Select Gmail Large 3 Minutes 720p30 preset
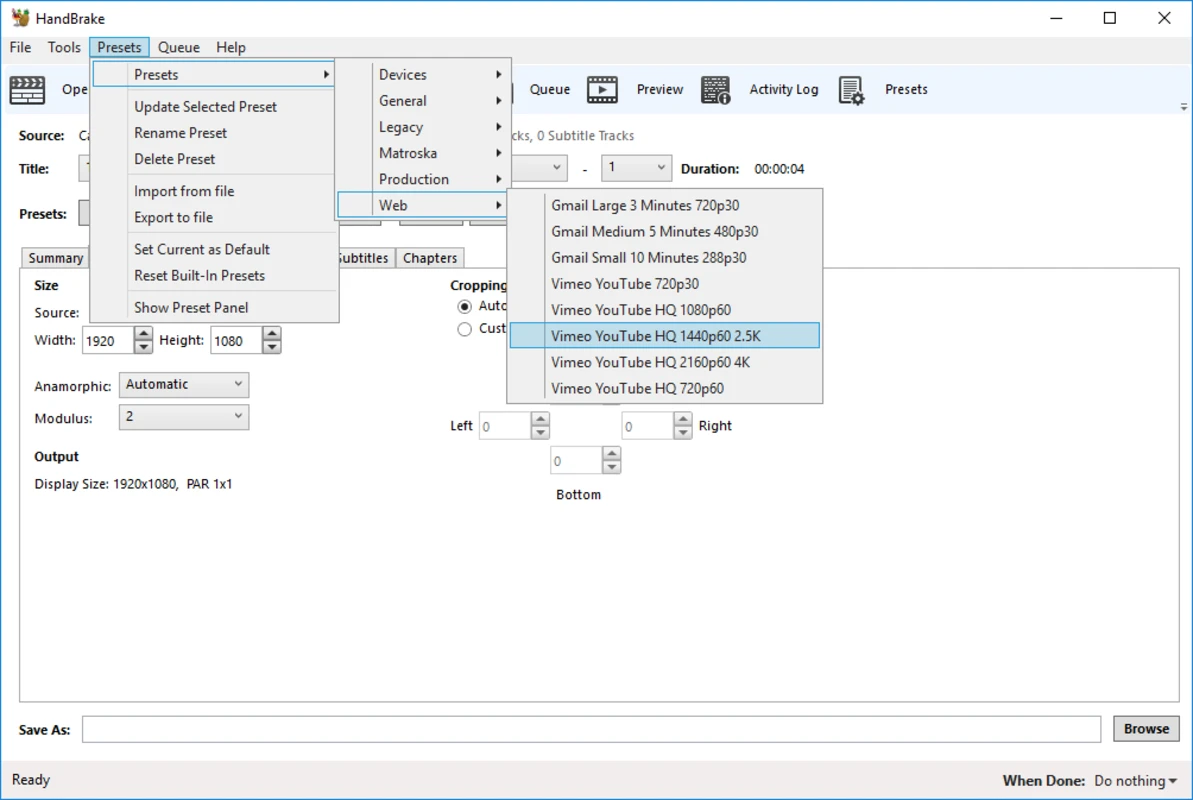Image resolution: width=1193 pixels, height=800 pixels. [x=645, y=206]
